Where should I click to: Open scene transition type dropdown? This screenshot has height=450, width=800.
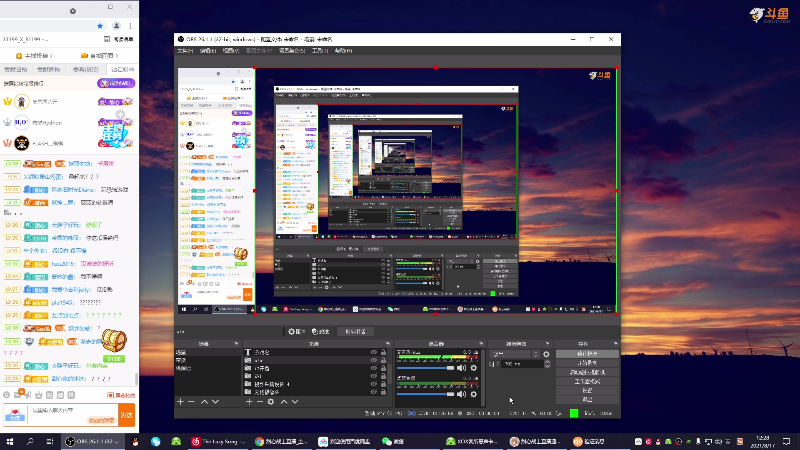pyautogui.click(x=514, y=354)
